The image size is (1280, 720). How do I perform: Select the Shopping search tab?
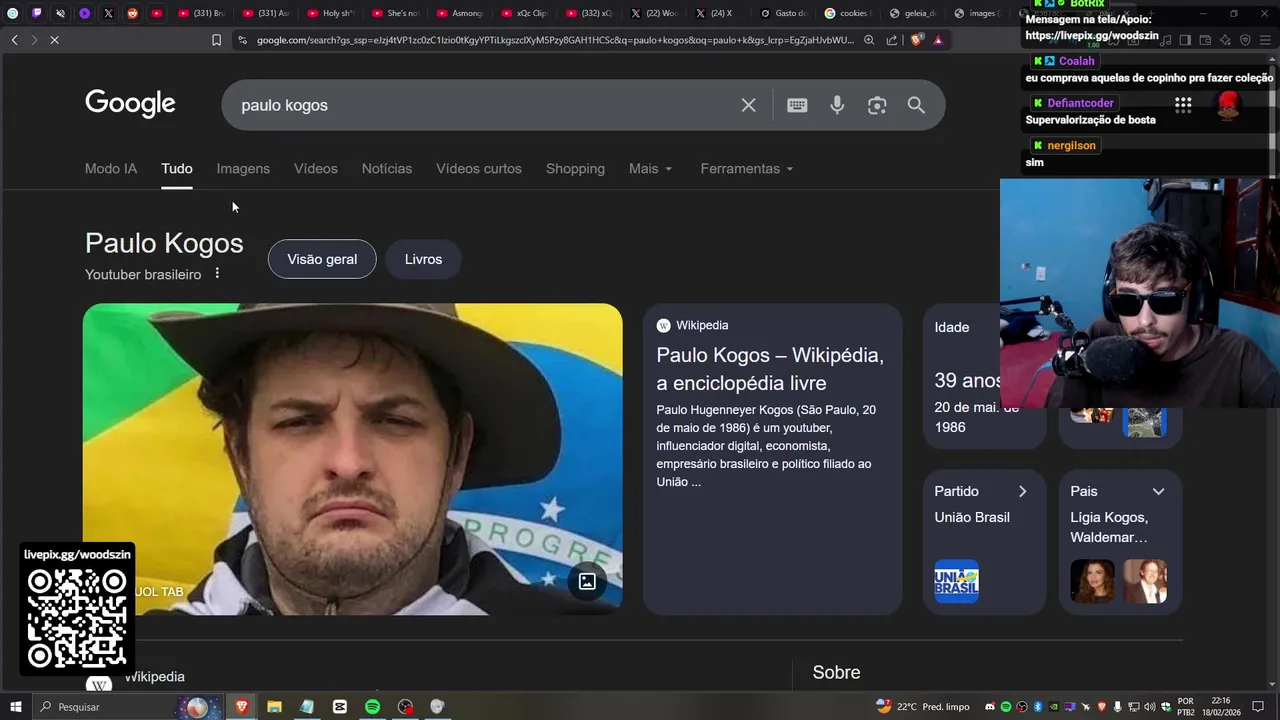(x=575, y=168)
